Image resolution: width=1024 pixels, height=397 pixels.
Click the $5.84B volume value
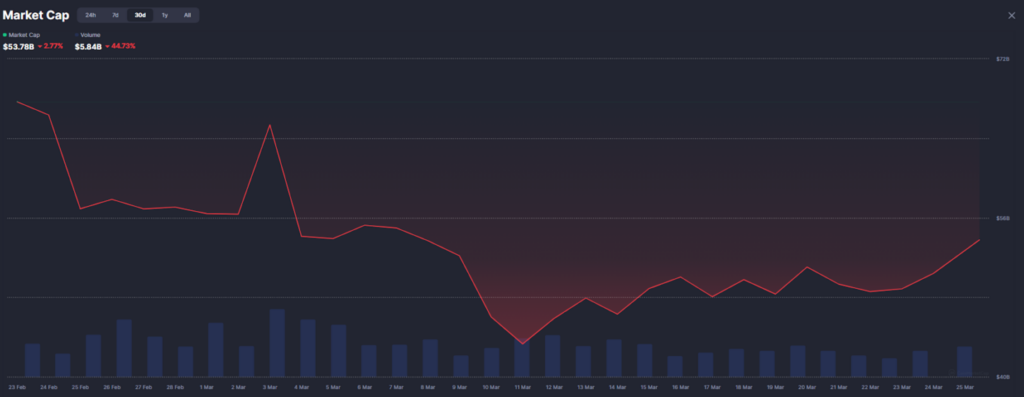click(88, 46)
